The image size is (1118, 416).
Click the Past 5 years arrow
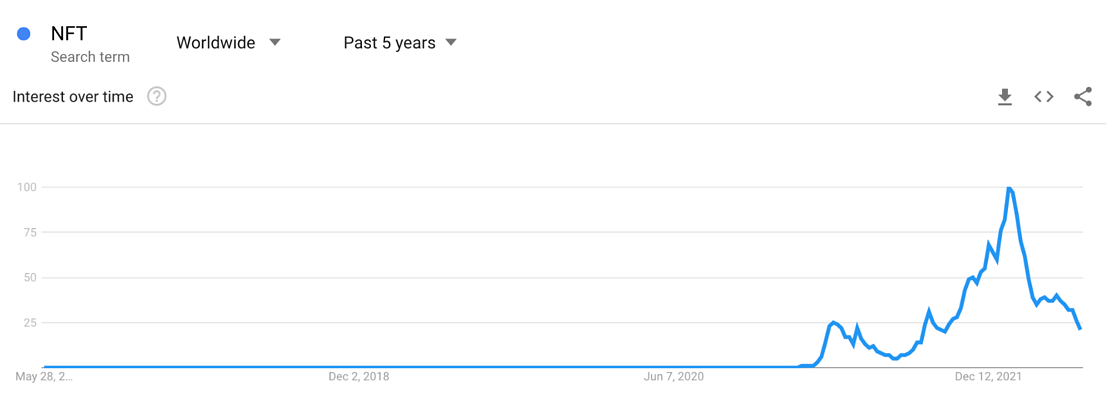click(x=450, y=43)
